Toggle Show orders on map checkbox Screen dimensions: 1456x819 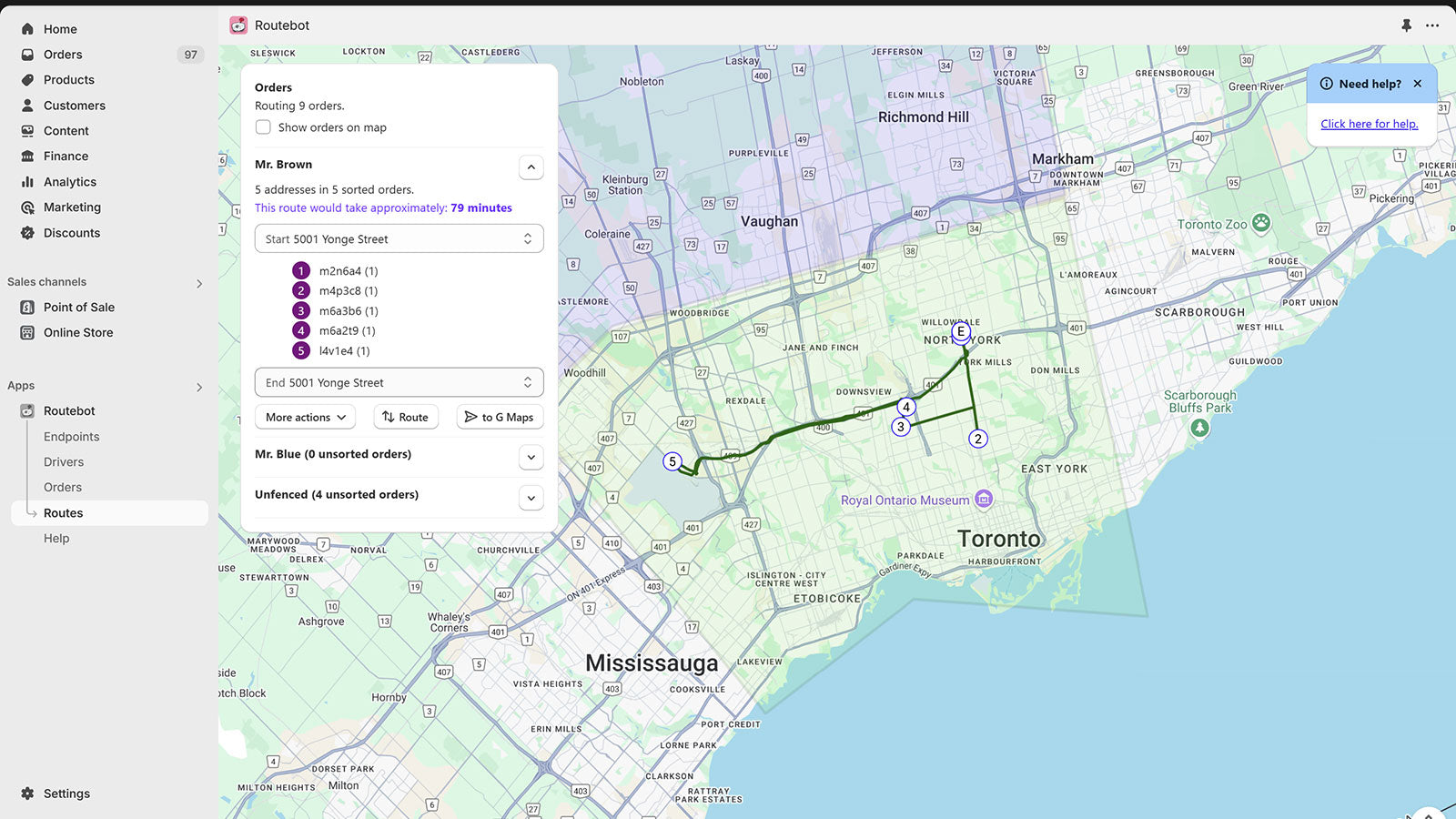(x=263, y=127)
